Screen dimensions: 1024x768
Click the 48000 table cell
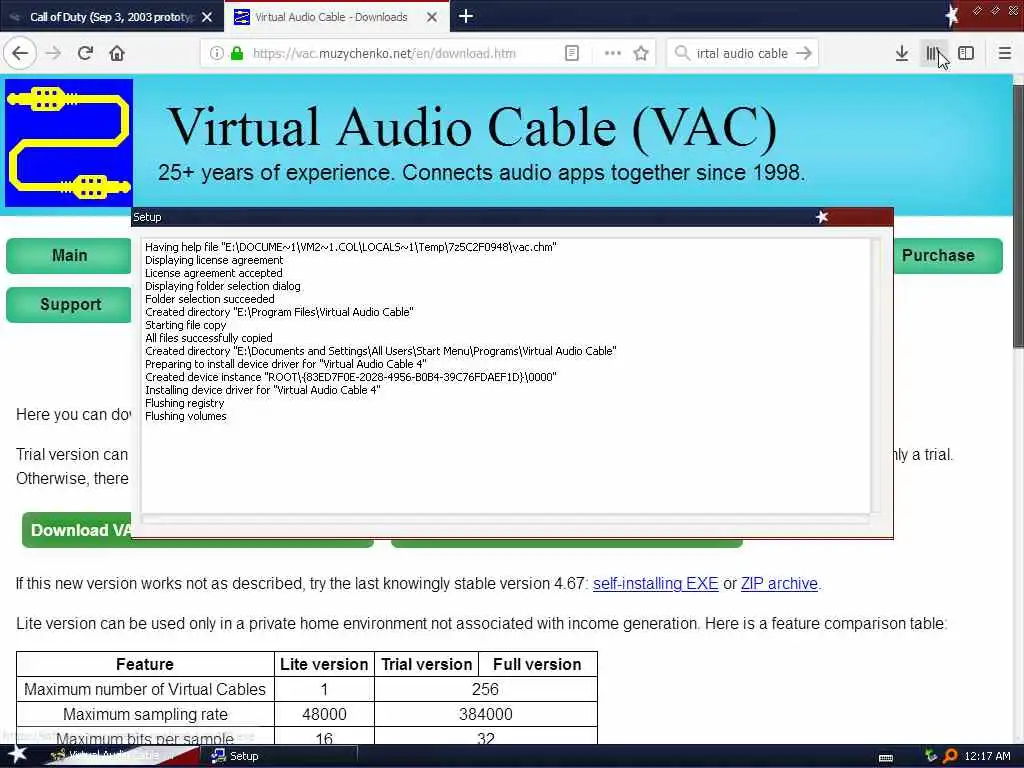pos(324,714)
